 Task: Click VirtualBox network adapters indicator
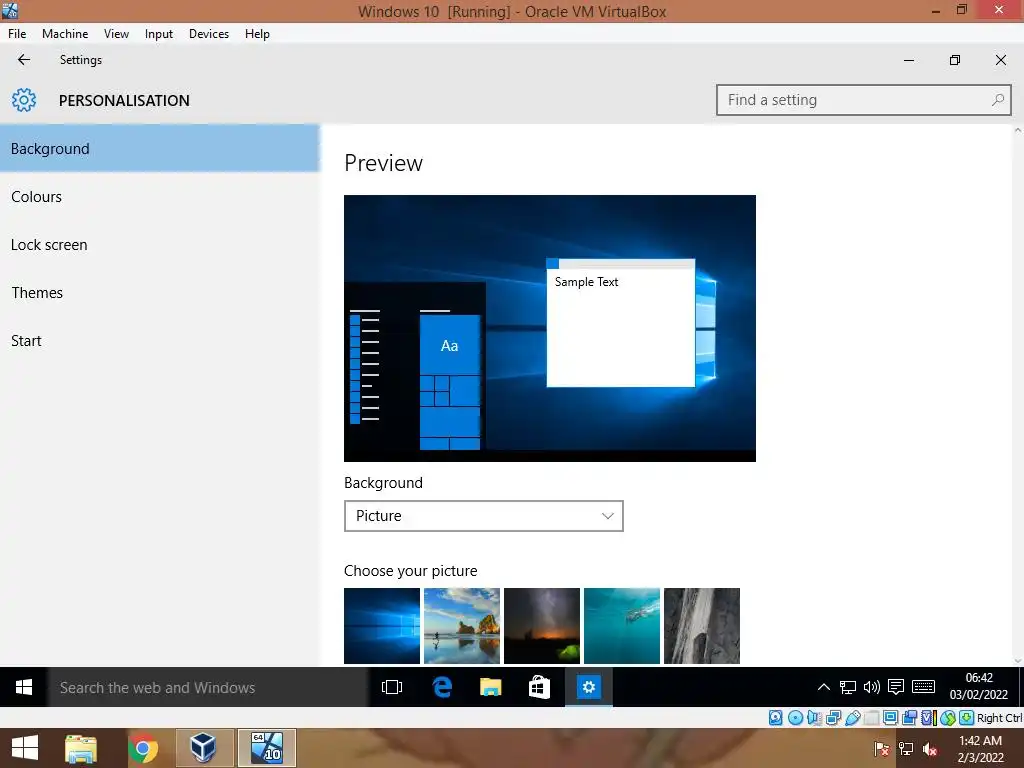click(x=833, y=718)
